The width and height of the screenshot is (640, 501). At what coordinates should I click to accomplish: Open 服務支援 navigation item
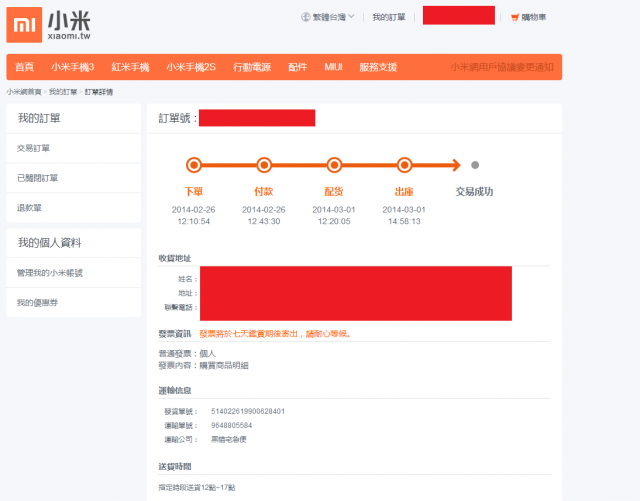[378, 67]
